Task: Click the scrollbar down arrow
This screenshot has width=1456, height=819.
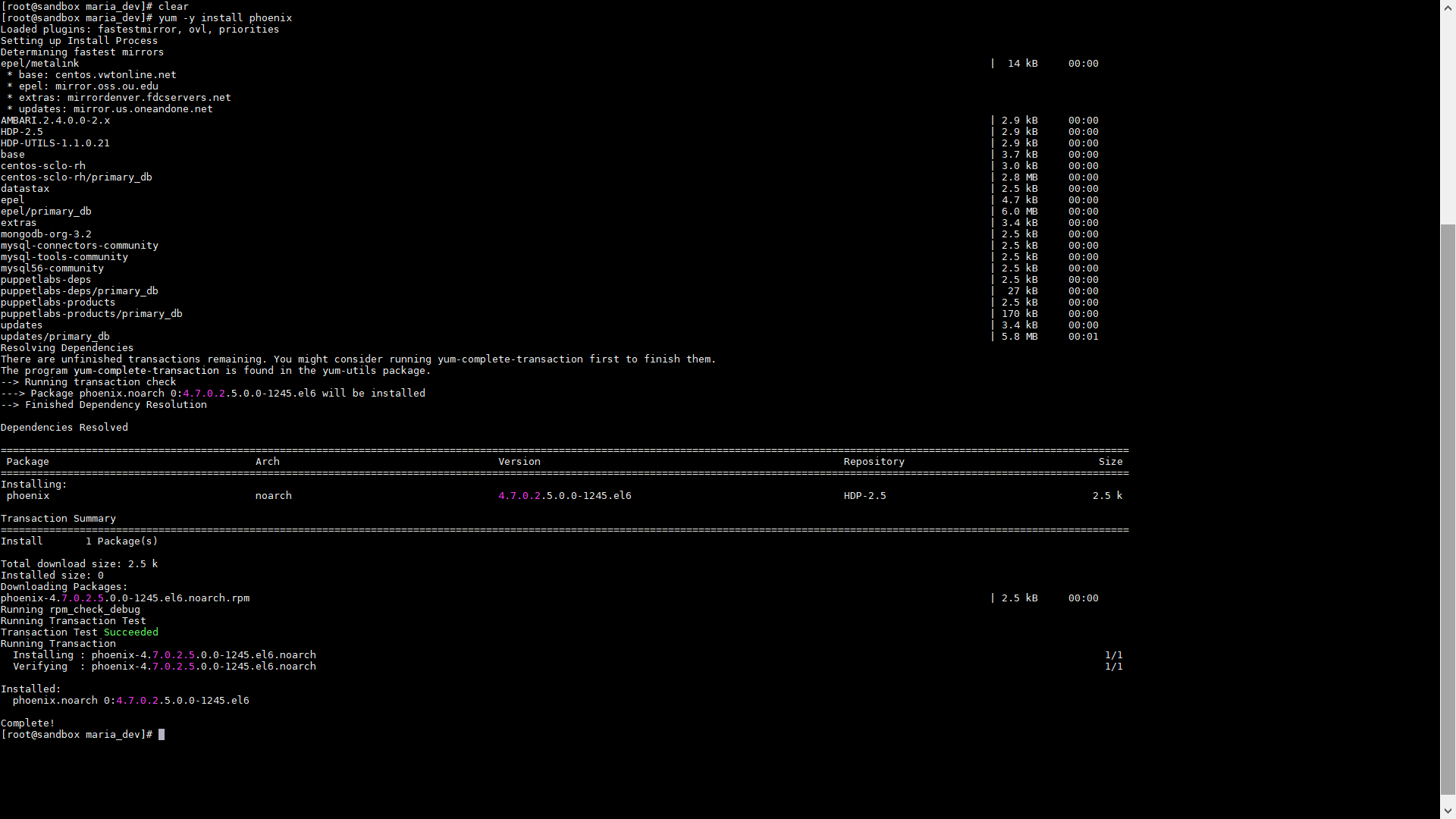Action: coord(1448,812)
